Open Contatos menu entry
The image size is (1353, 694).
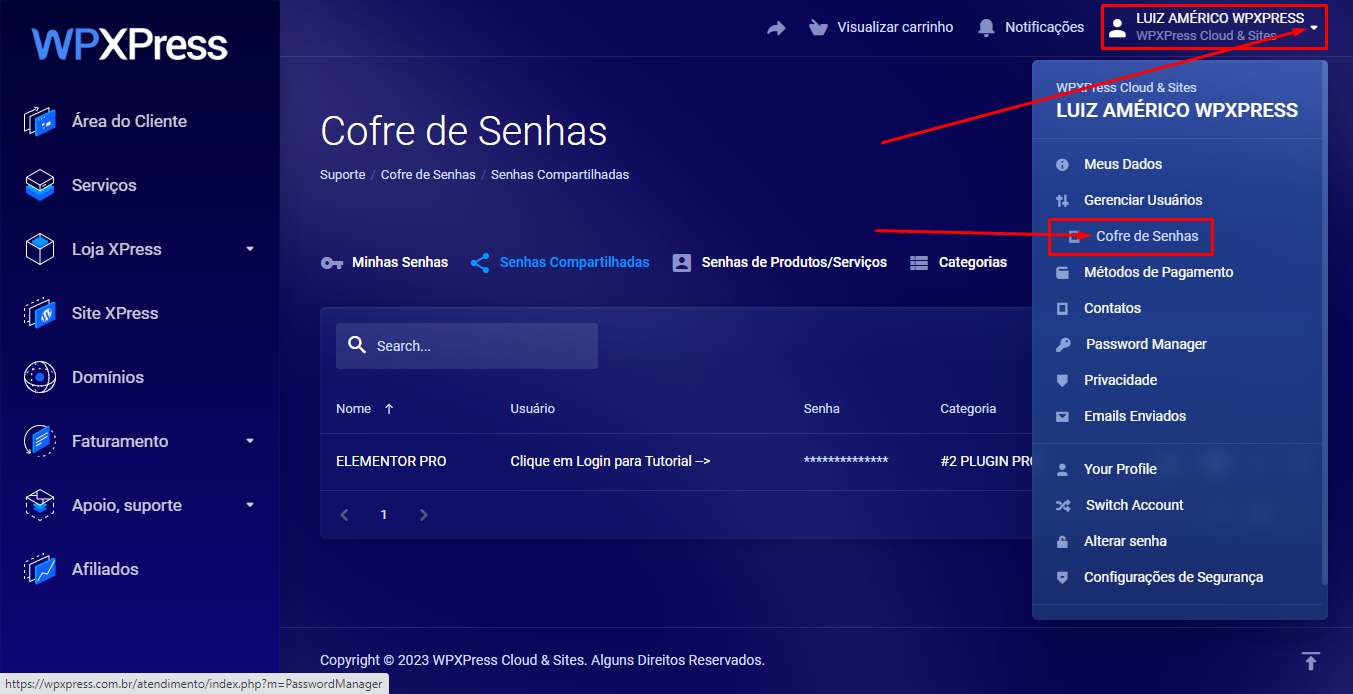(x=1112, y=308)
